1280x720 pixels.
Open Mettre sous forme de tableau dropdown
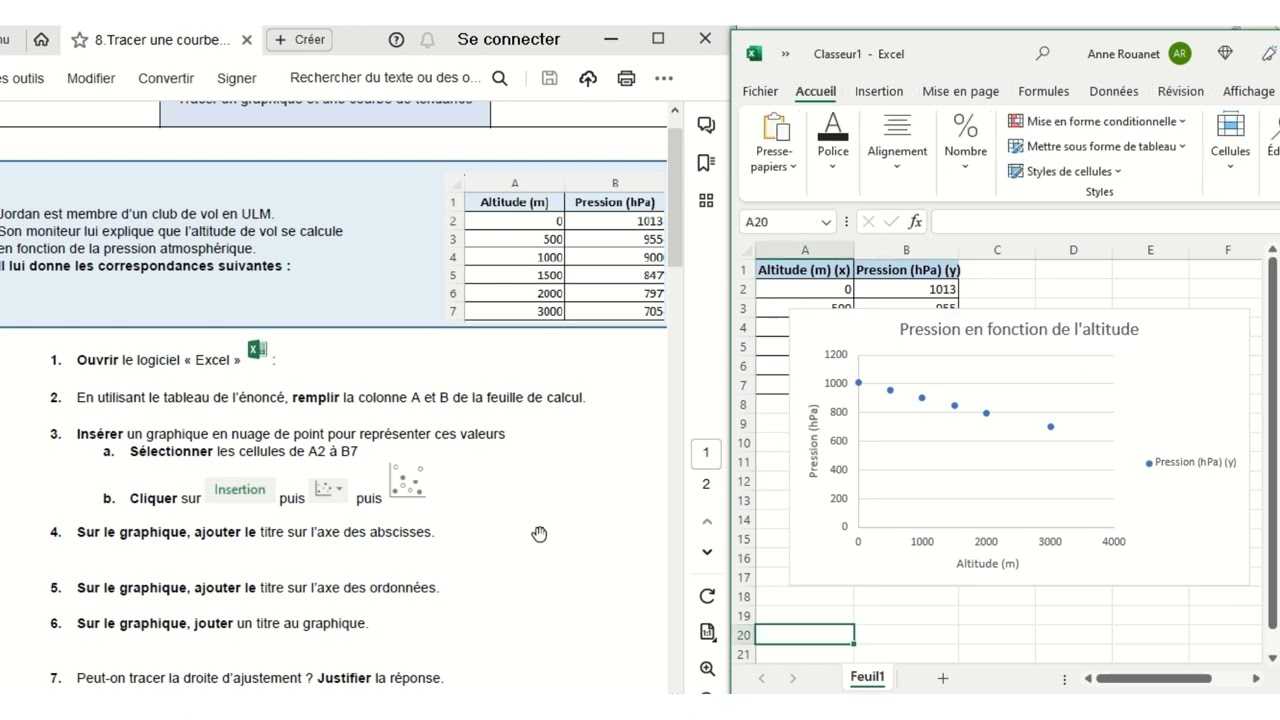click(x=1097, y=146)
